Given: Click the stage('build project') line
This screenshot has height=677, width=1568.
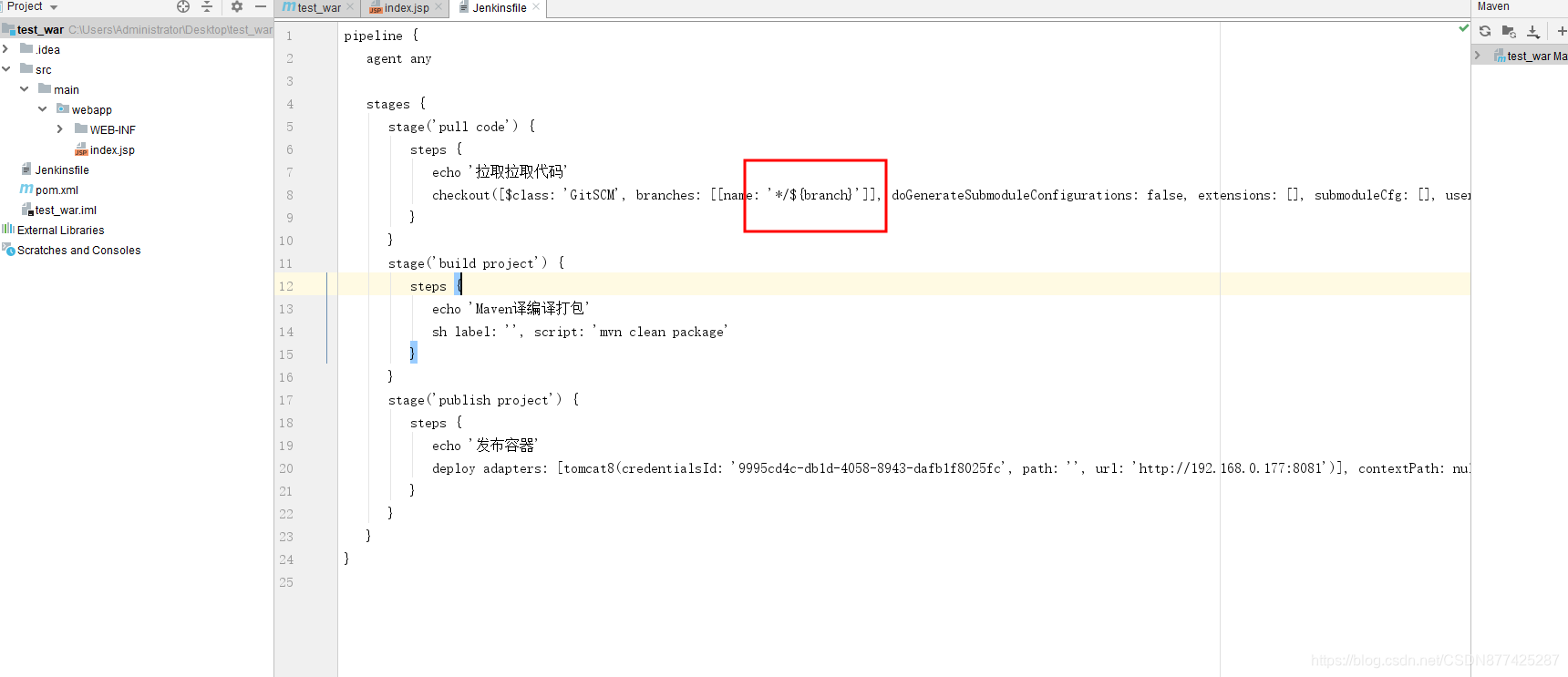Looking at the screenshot, I should click(x=476, y=263).
